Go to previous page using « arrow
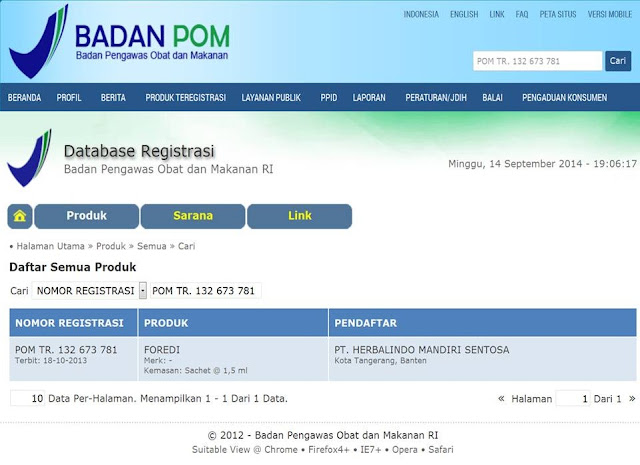The width and height of the screenshot is (640, 465). (x=501, y=398)
